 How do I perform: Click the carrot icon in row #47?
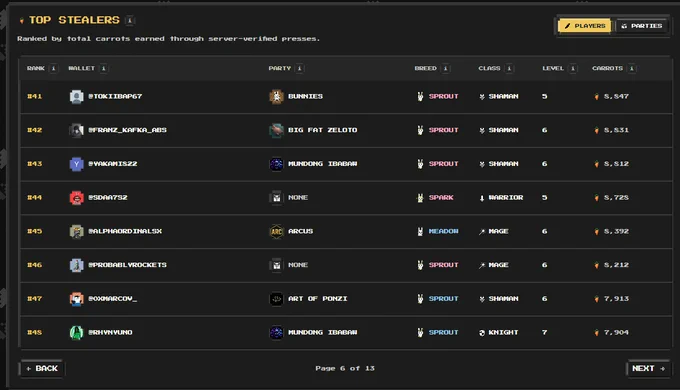[x=597, y=298]
